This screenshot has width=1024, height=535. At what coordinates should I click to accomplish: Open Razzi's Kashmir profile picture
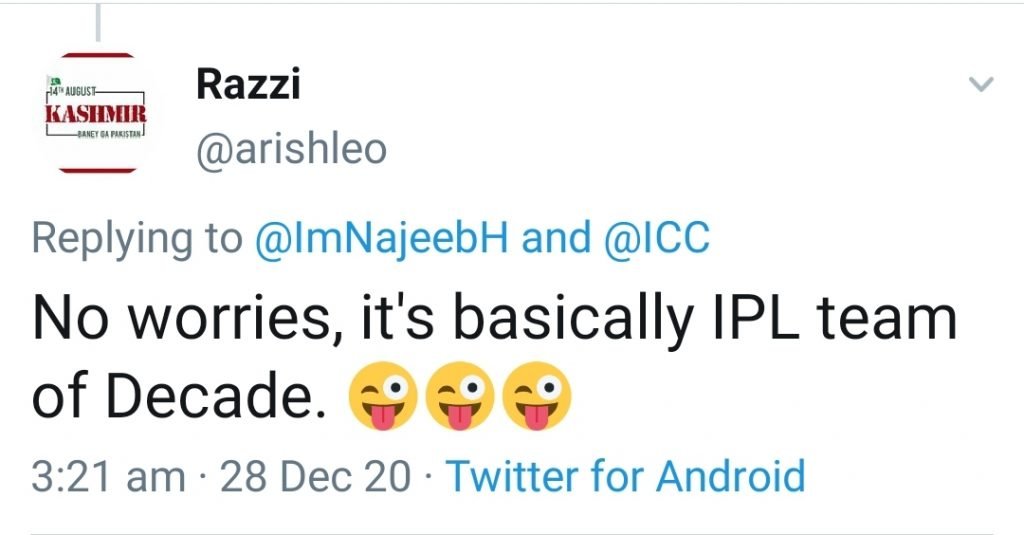tap(97, 112)
